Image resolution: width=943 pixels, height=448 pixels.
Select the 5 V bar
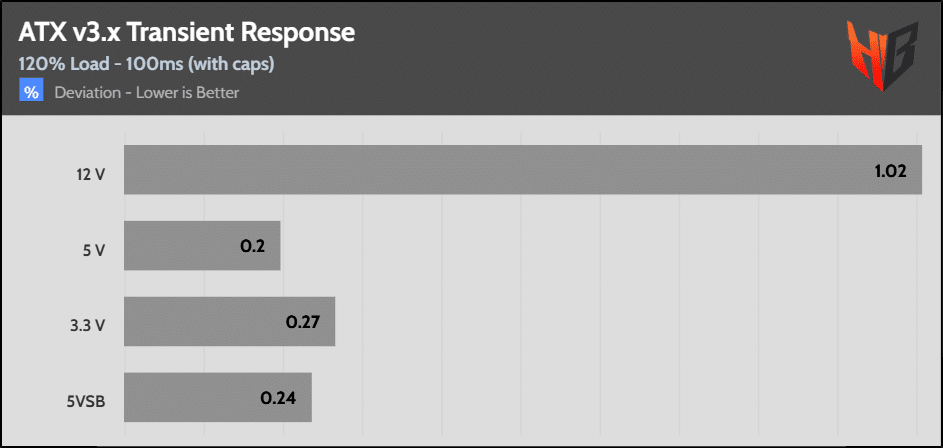pos(202,245)
